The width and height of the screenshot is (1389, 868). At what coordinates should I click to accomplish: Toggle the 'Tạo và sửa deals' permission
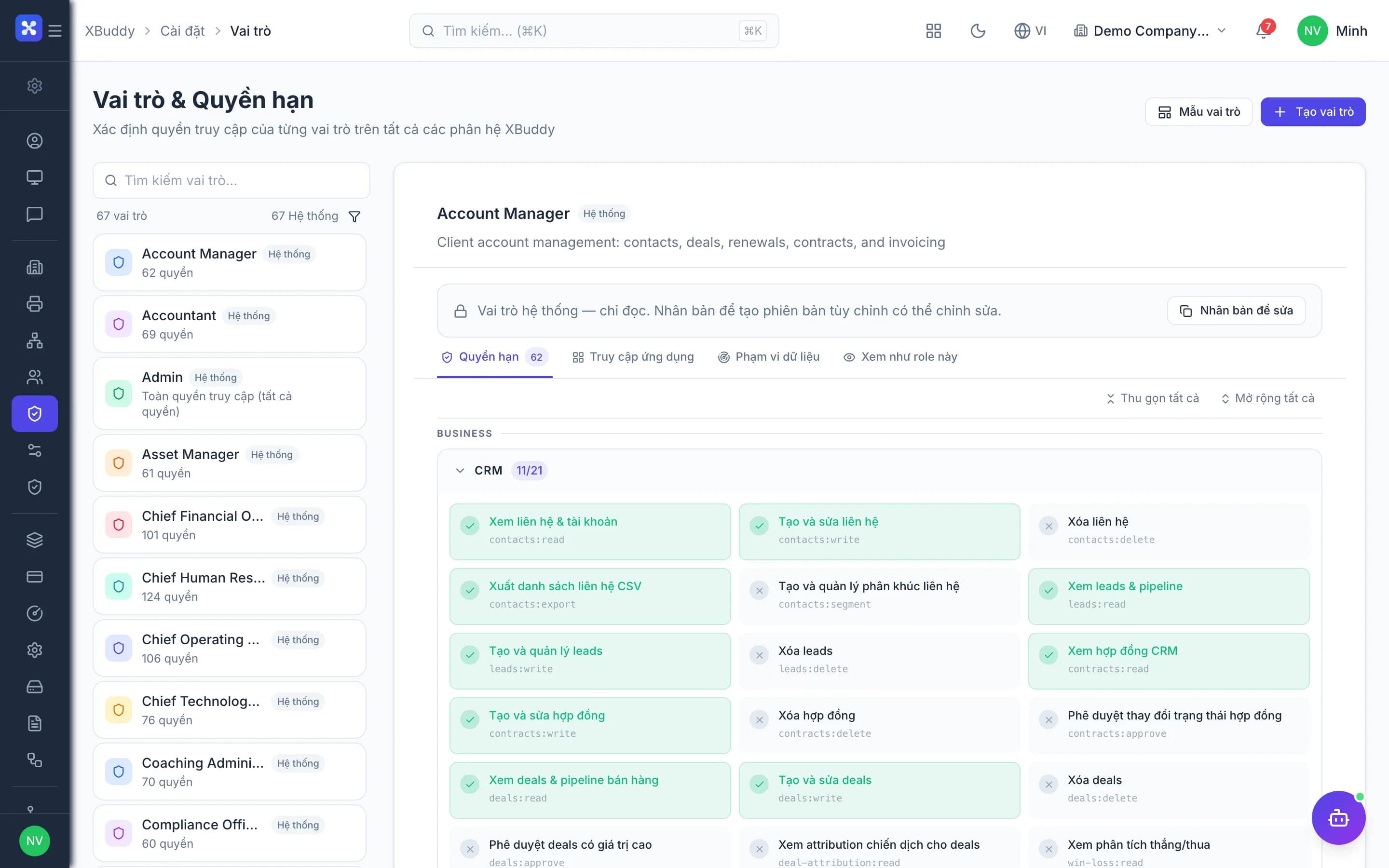[879, 790]
